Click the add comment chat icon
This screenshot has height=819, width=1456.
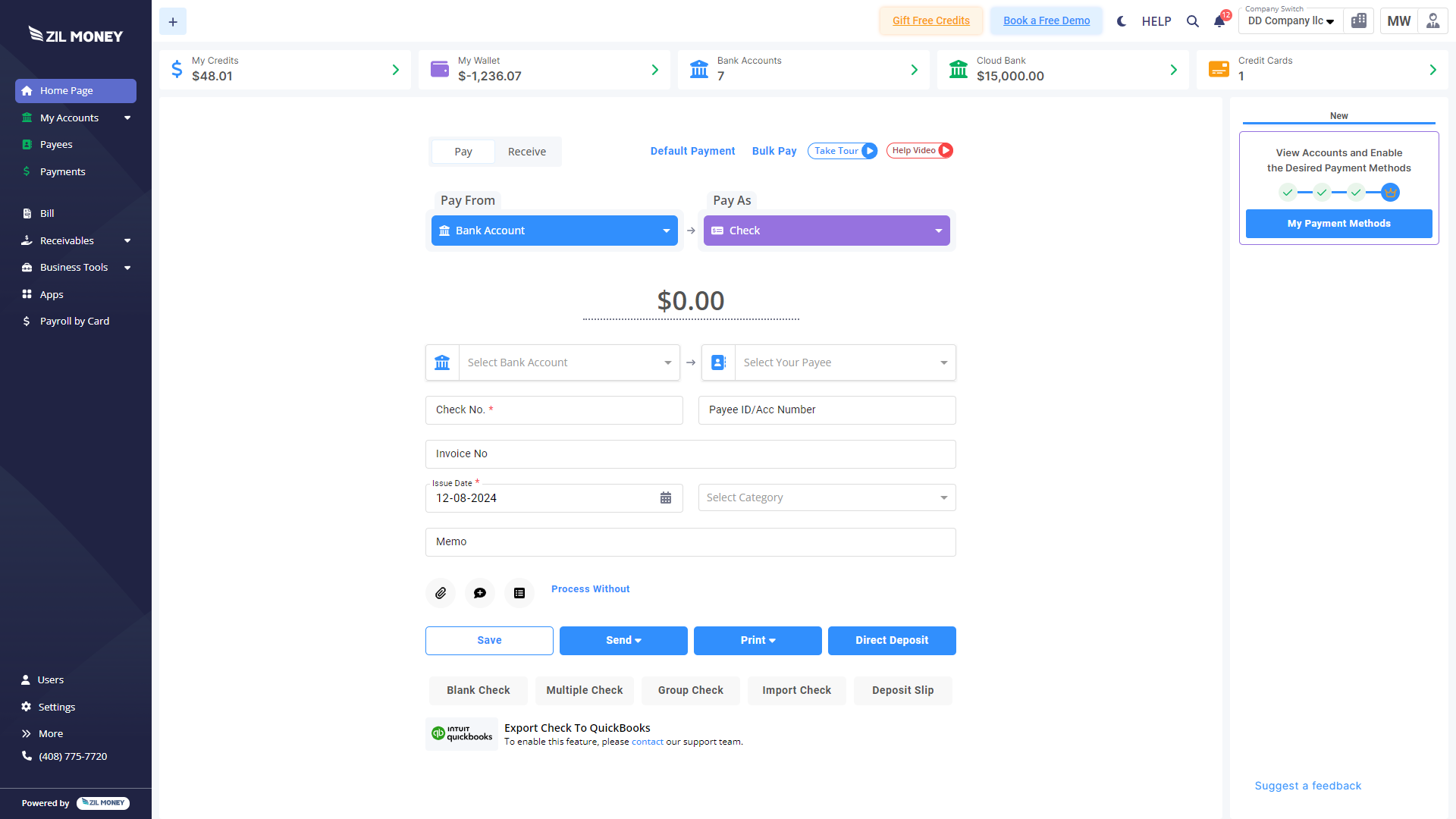(480, 593)
